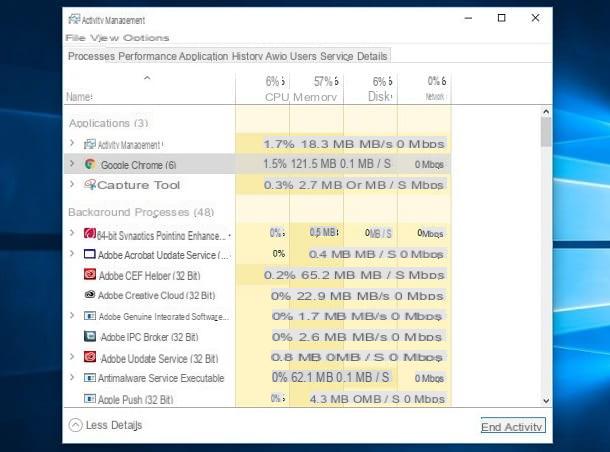The height and width of the screenshot is (452, 610).
Task: Open the View menu
Action: (105, 38)
